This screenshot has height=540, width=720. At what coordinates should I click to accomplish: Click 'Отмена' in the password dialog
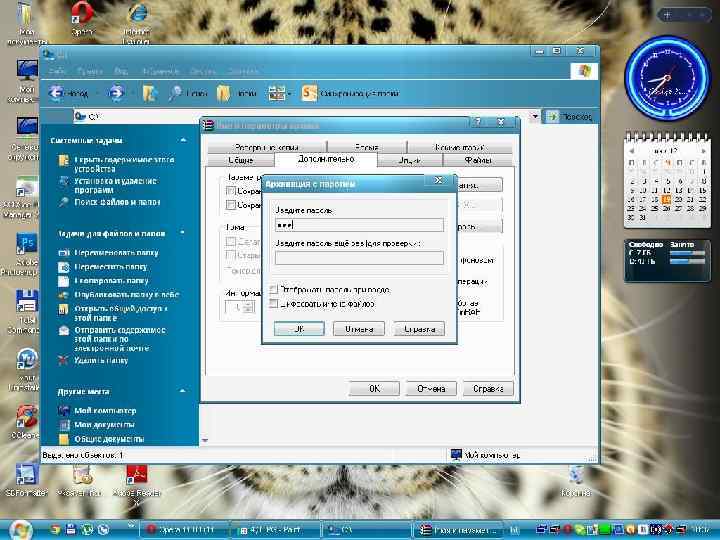pos(359,329)
